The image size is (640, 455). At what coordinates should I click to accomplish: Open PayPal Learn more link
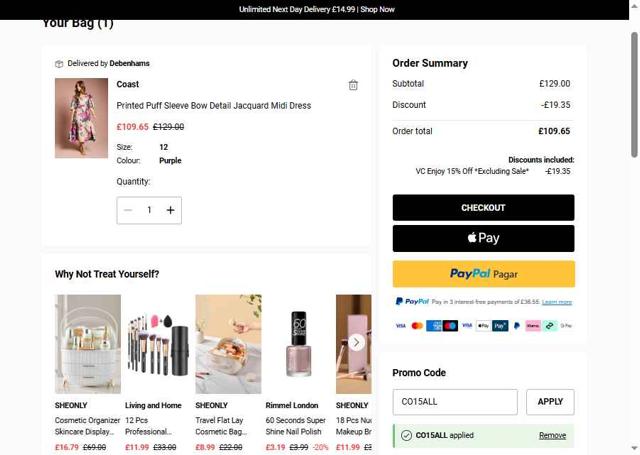(x=557, y=302)
